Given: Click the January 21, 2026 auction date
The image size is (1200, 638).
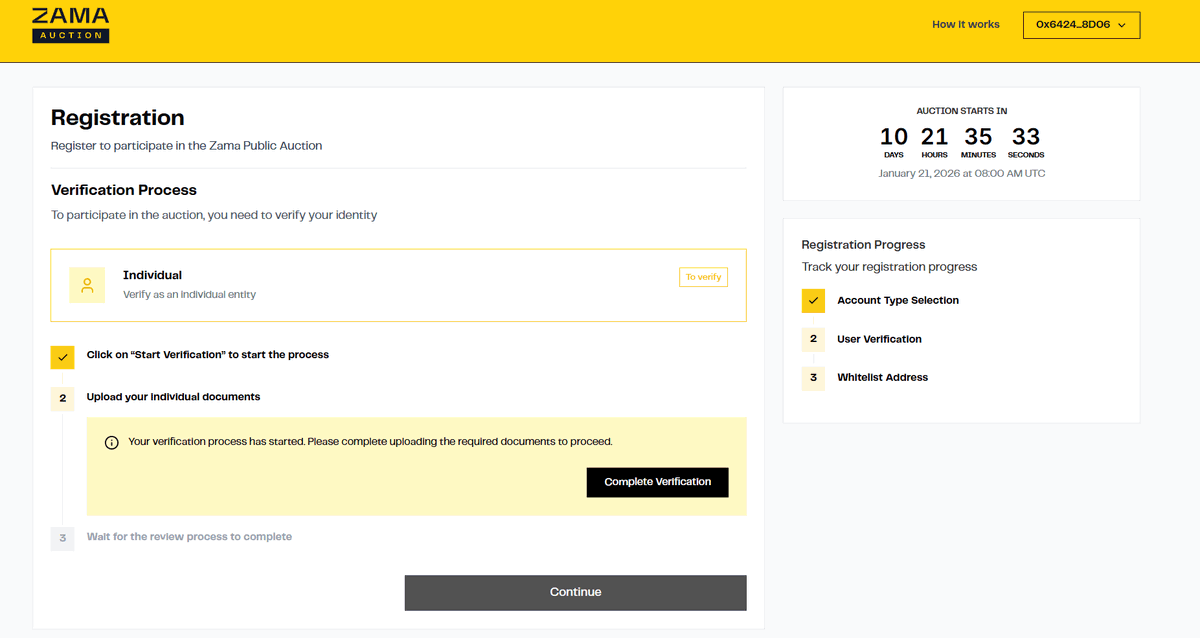Looking at the screenshot, I should tap(961, 173).
